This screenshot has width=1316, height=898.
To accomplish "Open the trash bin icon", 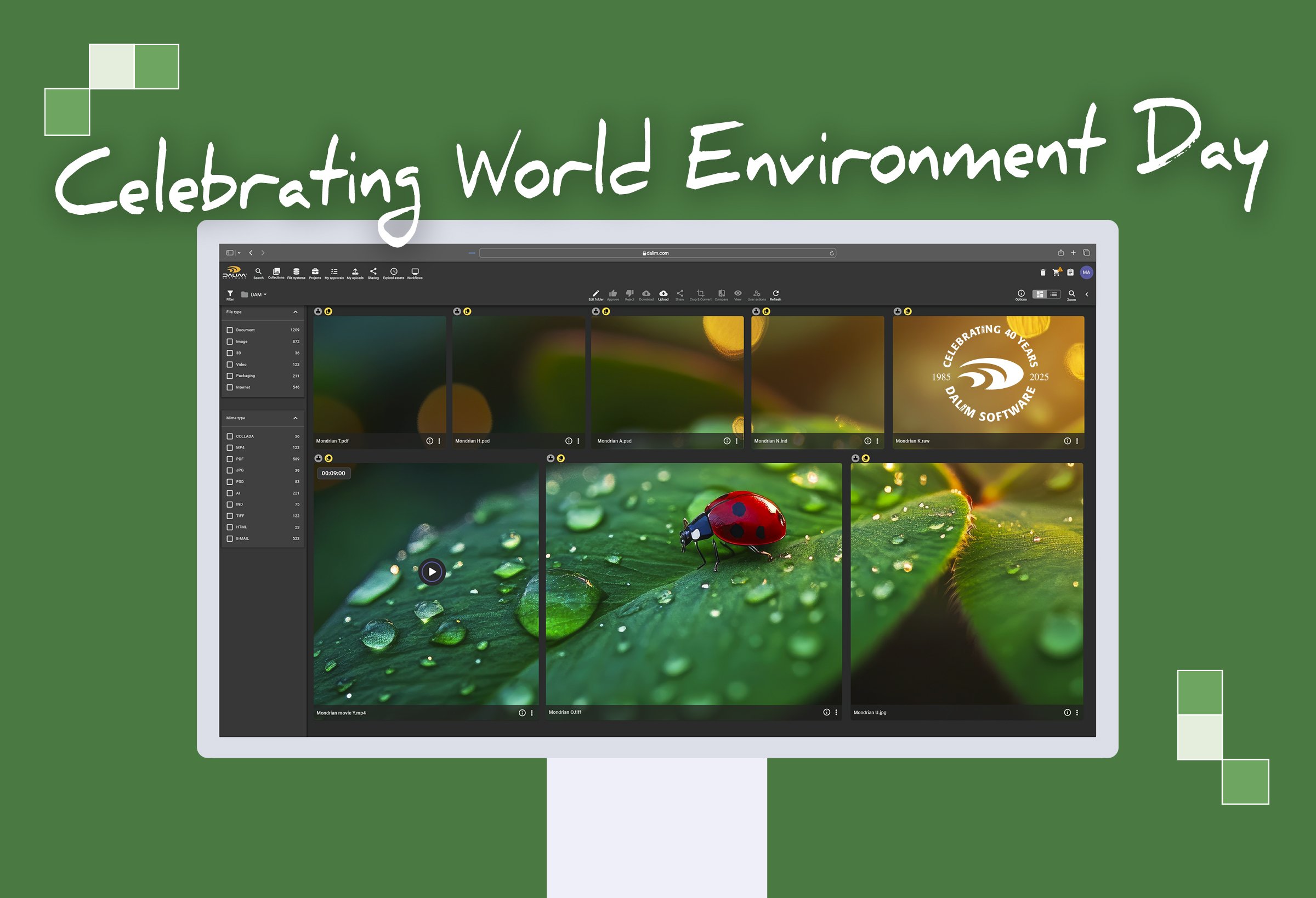I will [1043, 272].
